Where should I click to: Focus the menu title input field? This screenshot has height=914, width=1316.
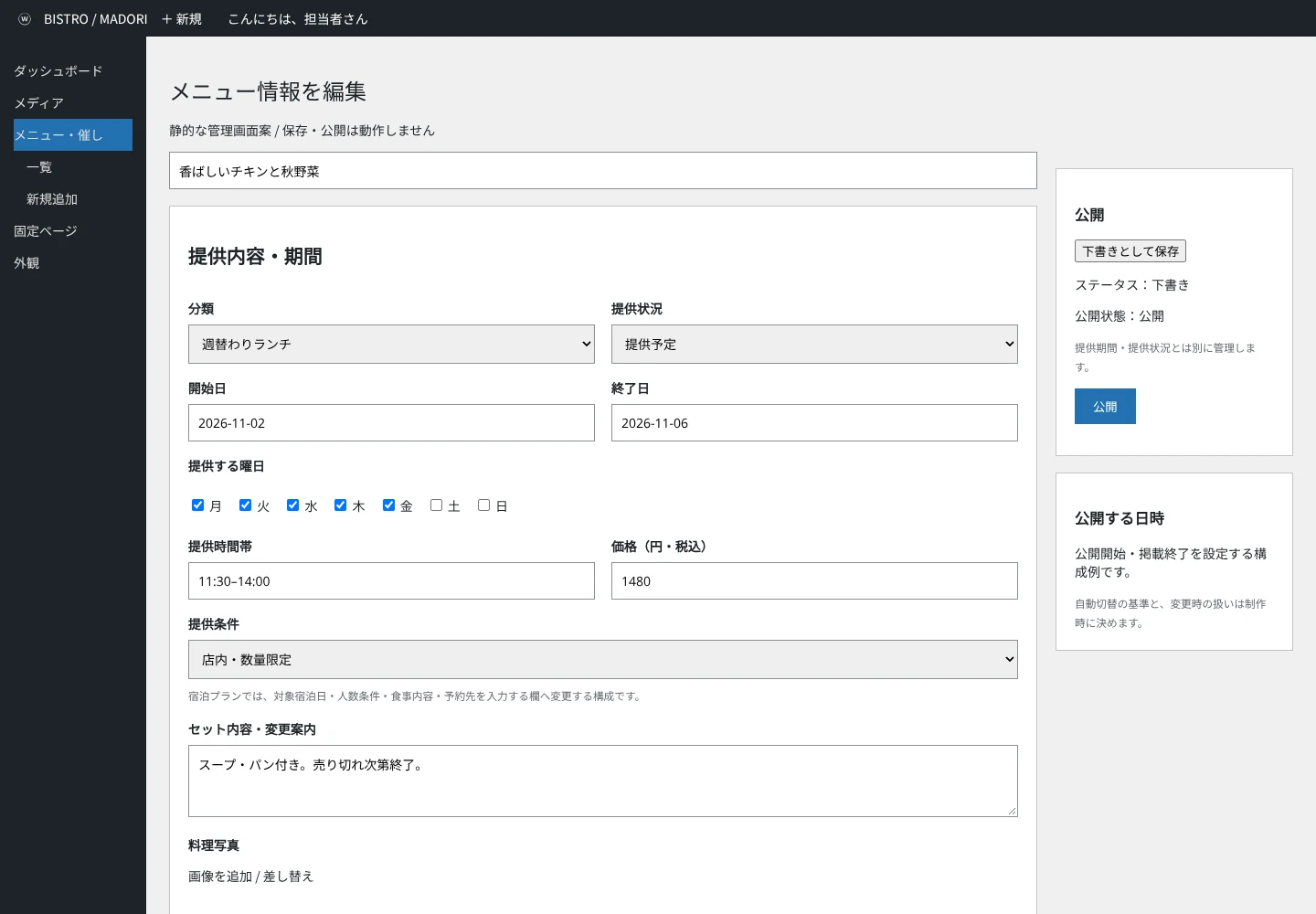click(603, 171)
